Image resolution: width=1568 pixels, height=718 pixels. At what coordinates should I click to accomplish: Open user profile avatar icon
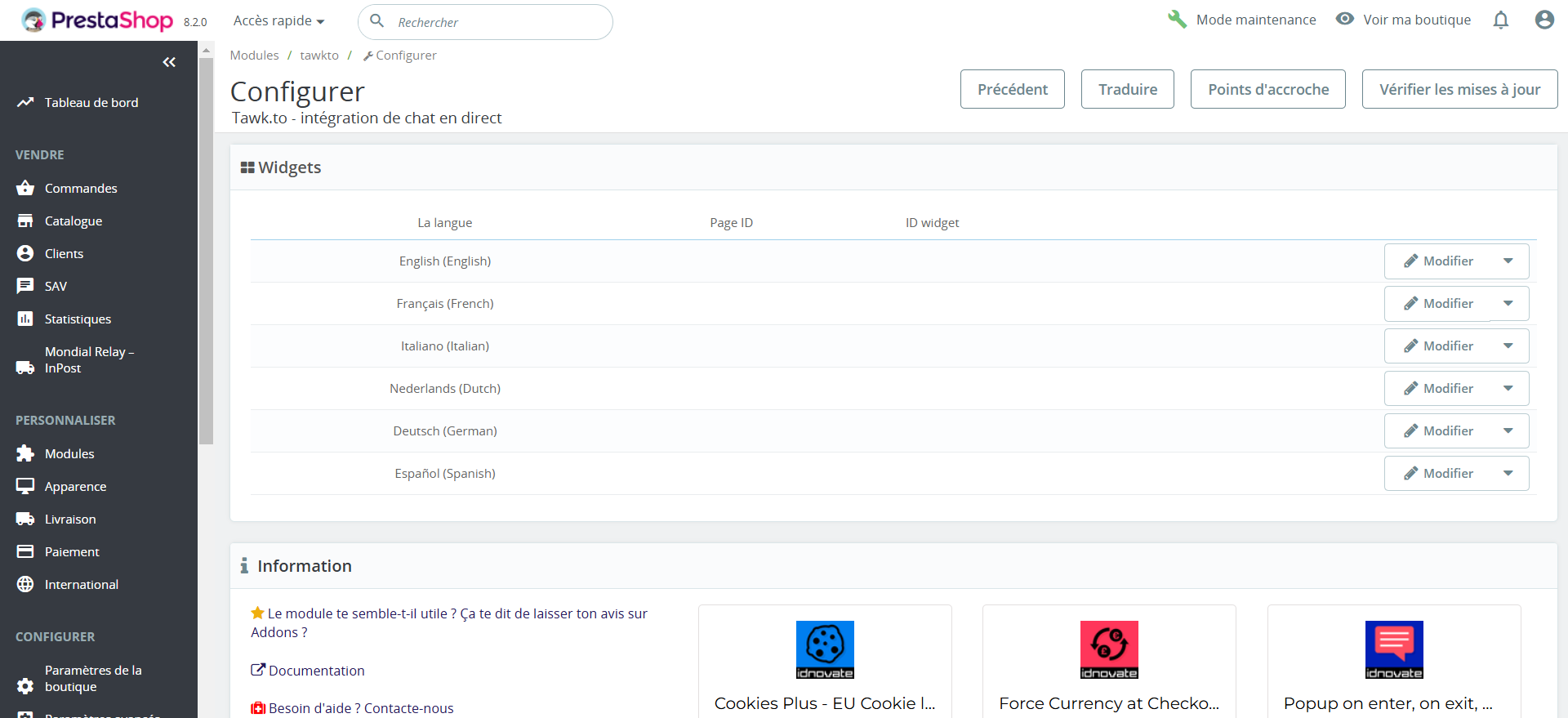click(1543, 20)
